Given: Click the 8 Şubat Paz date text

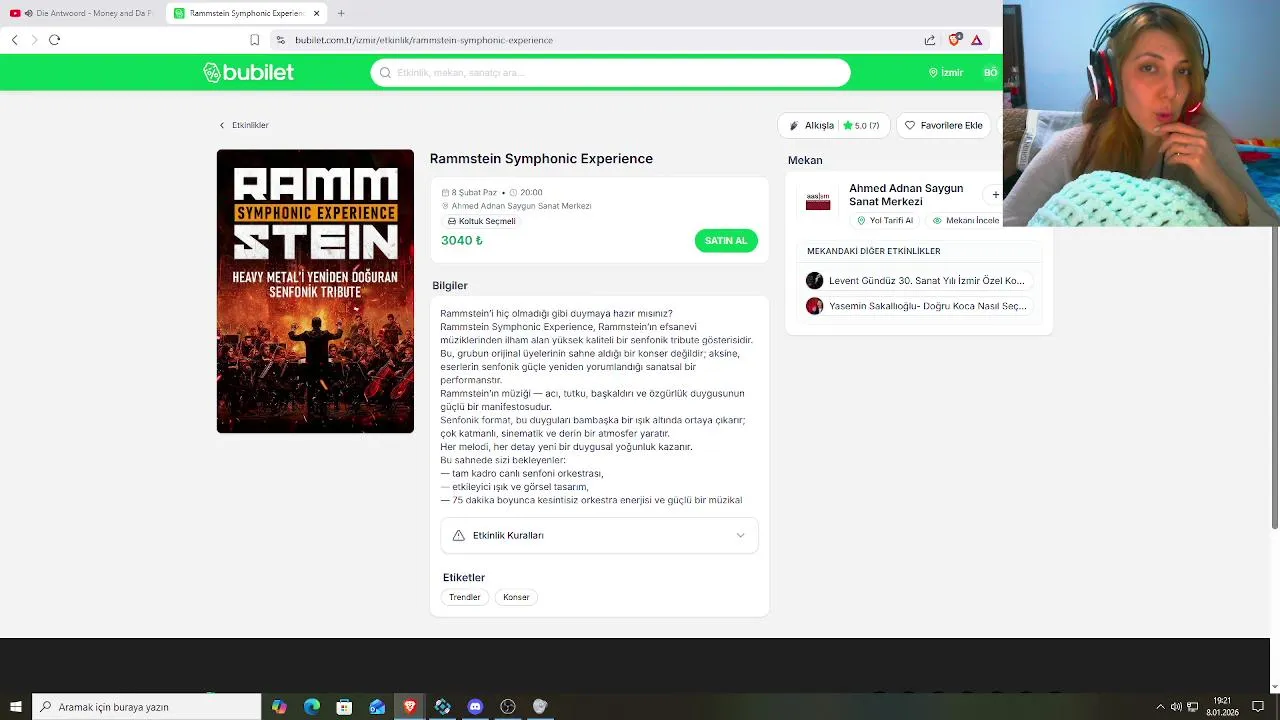Looking at the screenshot, I should point(474,192).
